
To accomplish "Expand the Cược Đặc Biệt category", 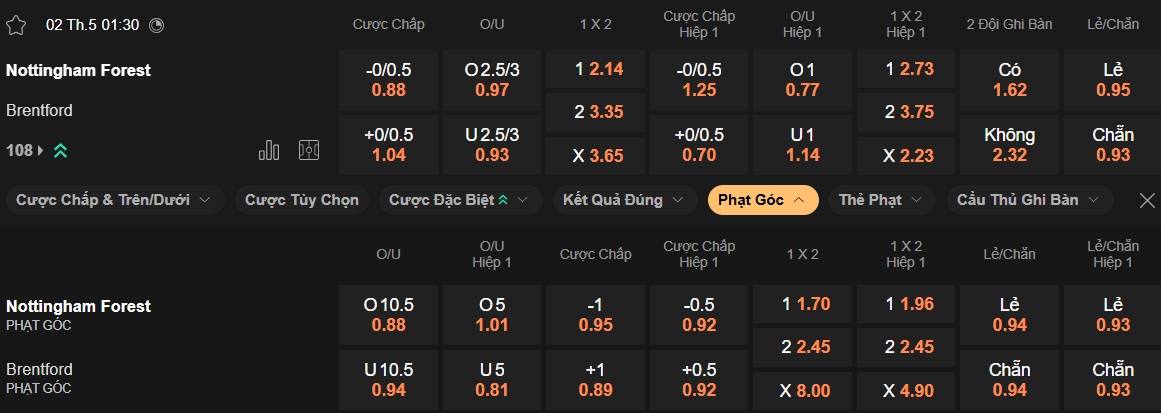I will click(460, 200).
